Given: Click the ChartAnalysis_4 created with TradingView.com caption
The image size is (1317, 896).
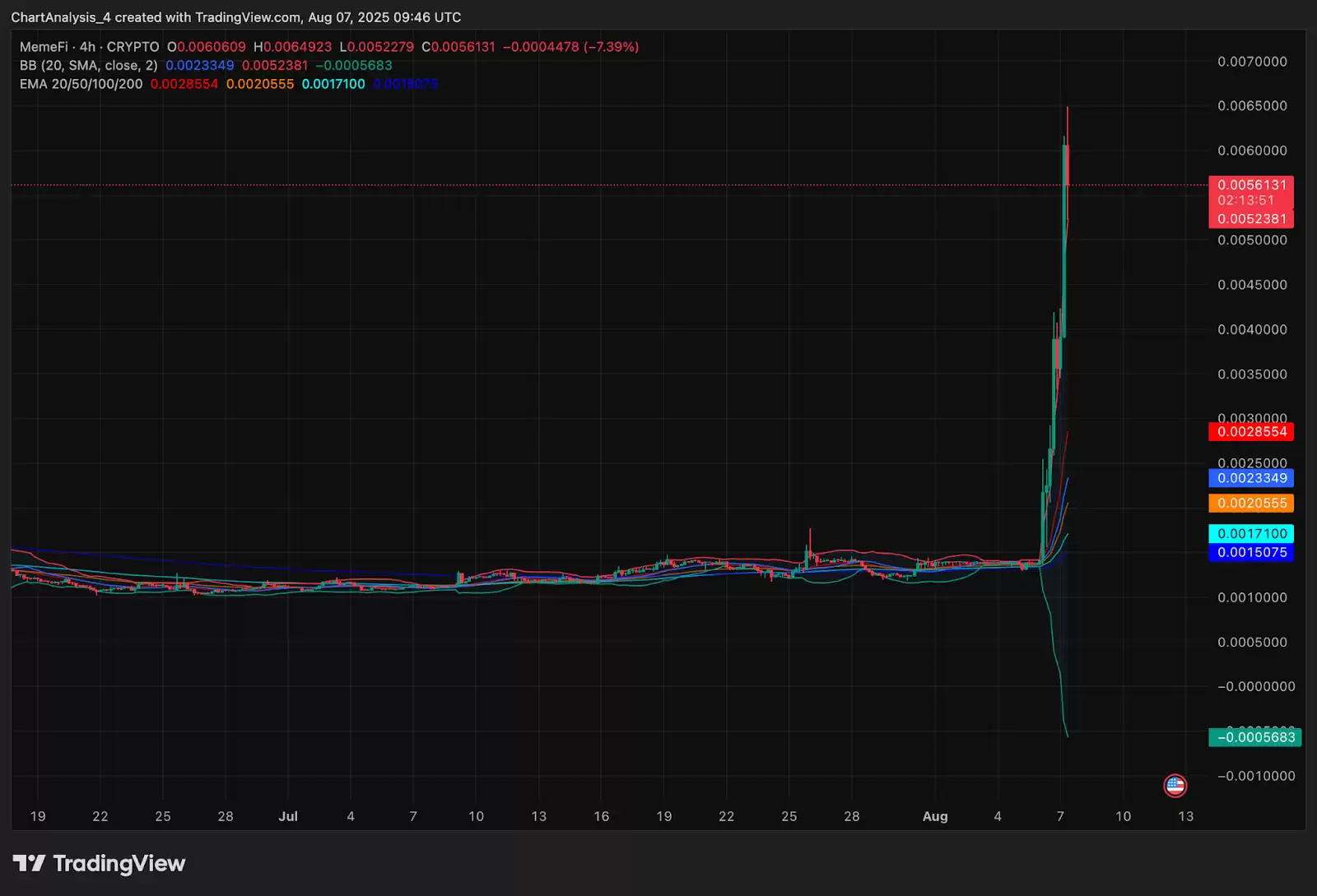Looking at the screenshot, I should tap(235, 17).
